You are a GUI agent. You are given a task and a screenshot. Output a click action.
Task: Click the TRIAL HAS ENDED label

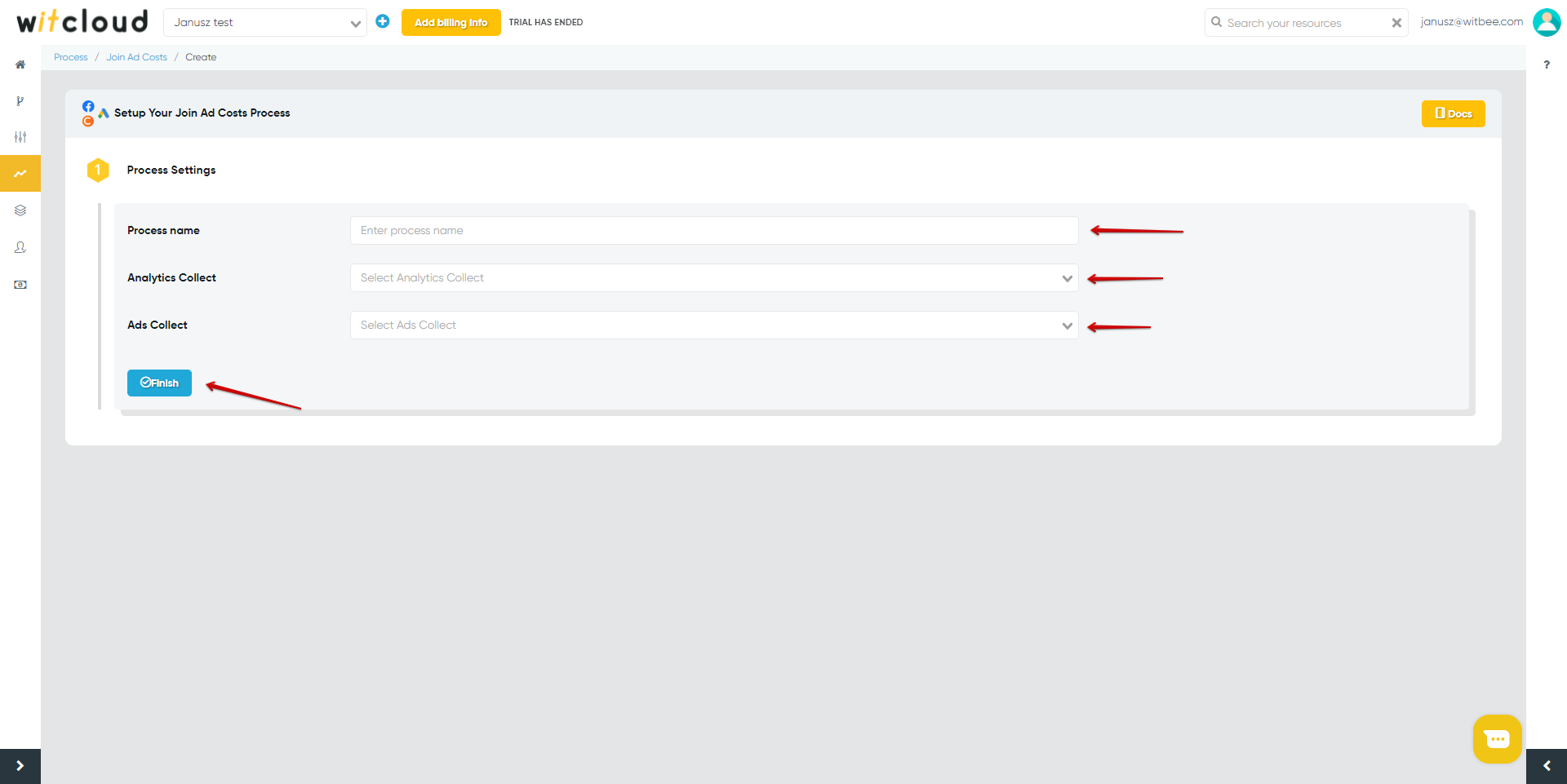pyautogui.click(x=546, y=22)
